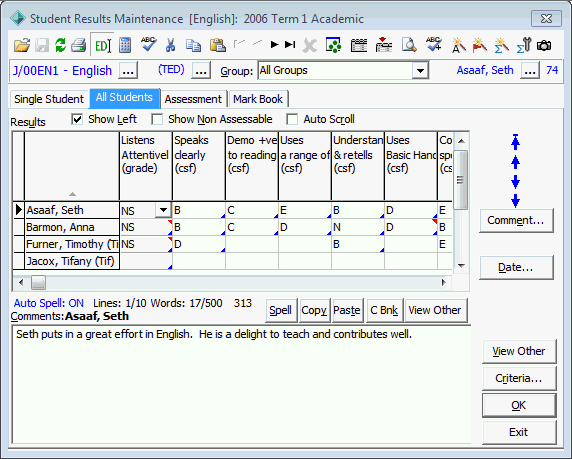Viewport: 572px width, 459px height.
Task: Click Speaks clearly cell for Furner, Timothy
Action: (199, 244)
